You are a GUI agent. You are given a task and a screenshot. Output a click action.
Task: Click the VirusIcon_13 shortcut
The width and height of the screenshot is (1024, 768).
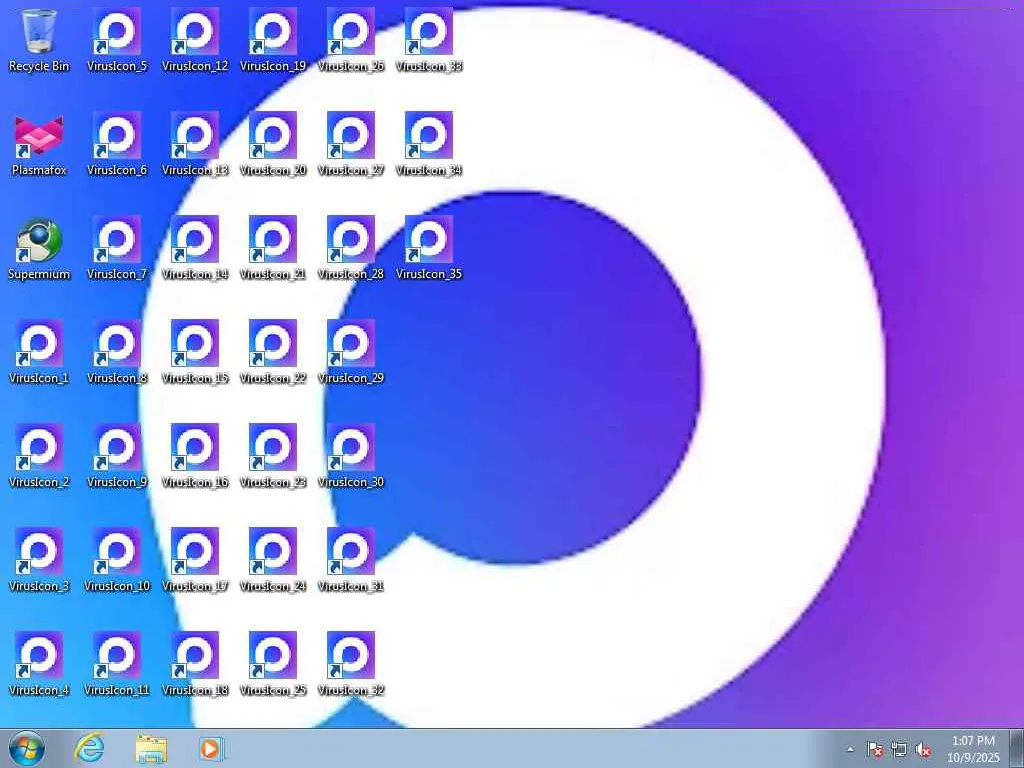pyautogui.click(x=195, y=144)
